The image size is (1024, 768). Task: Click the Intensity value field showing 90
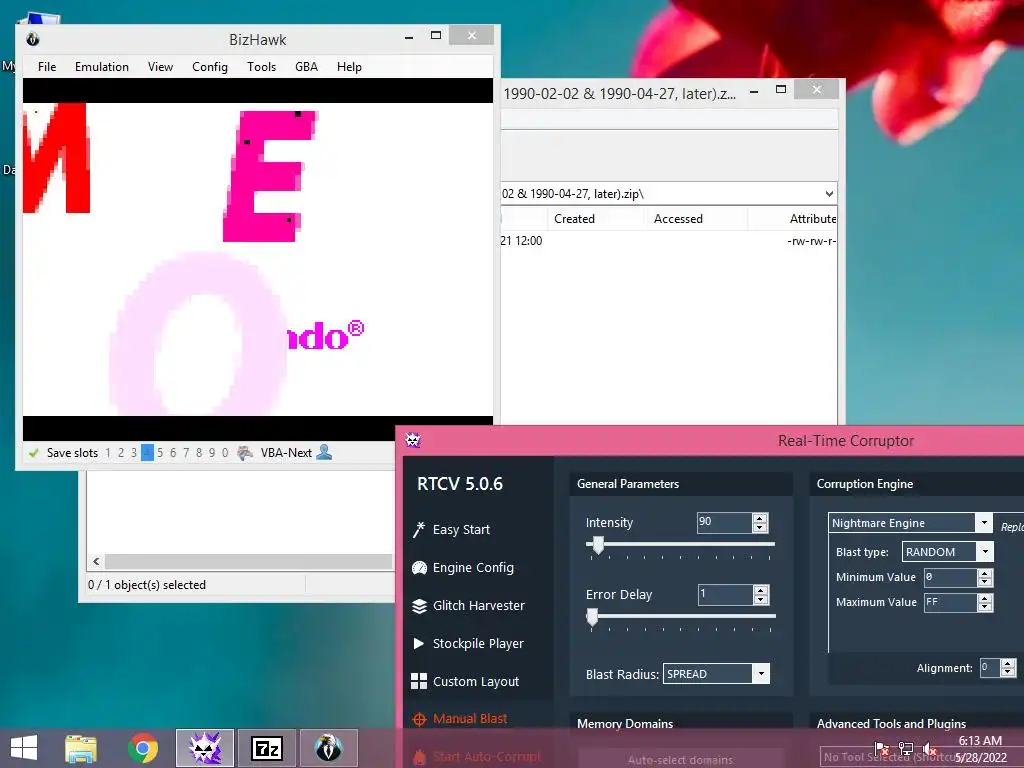tap(724, 522)
